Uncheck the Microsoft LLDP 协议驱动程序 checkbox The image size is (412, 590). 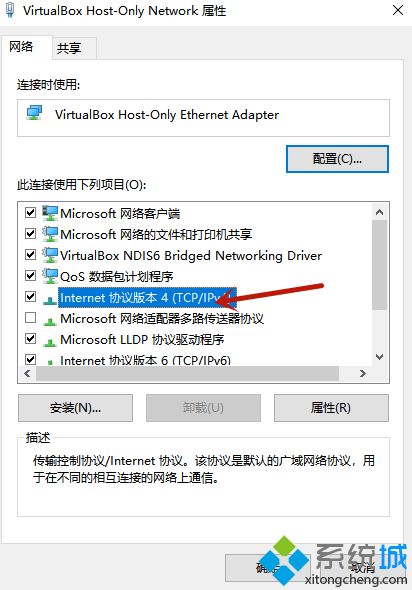point(30,339)
